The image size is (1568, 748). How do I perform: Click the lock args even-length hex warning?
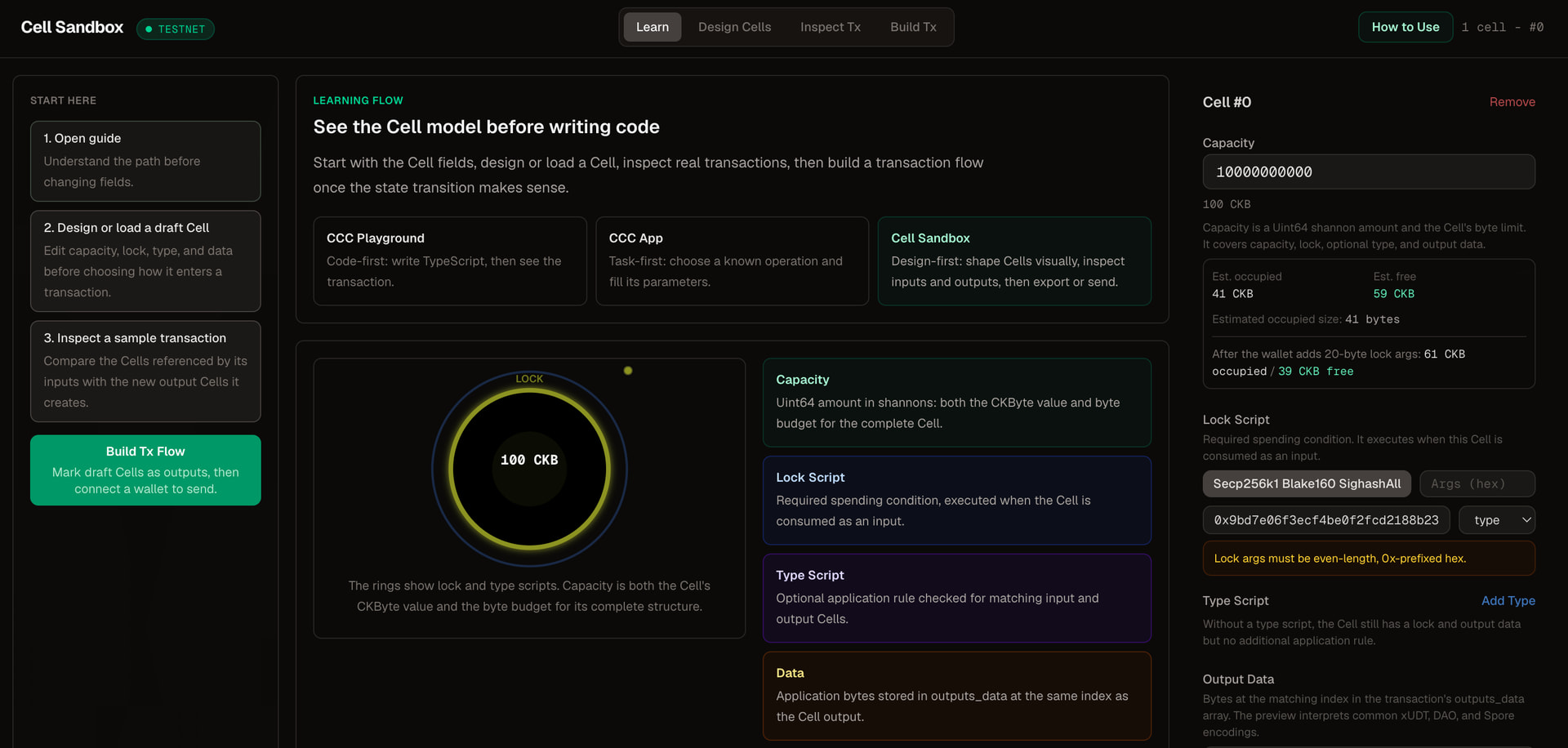coord(1369,559)
